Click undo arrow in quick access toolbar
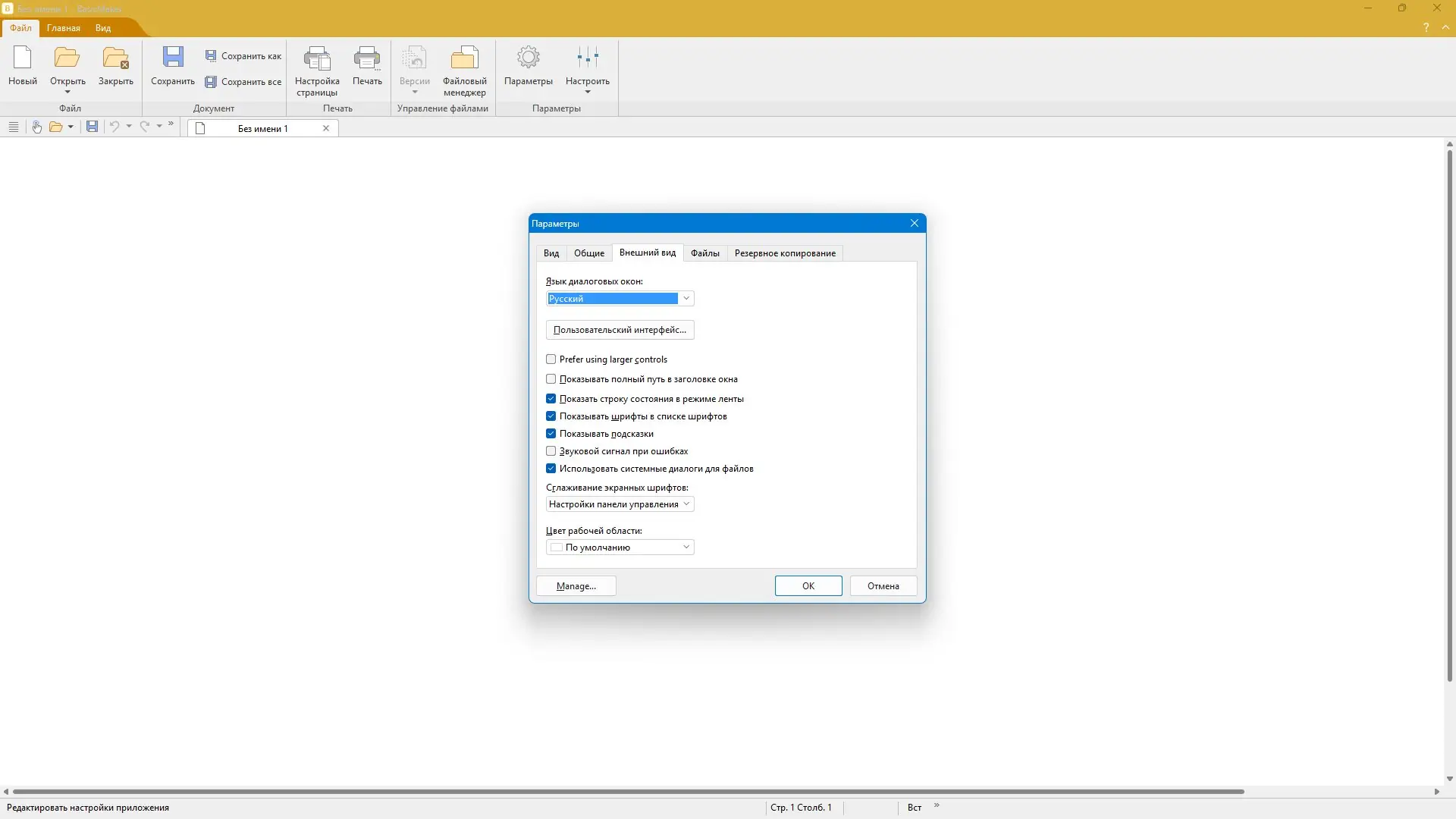Image resolution: width=1456 pixels, height=819 pixels. pos(115,127)
